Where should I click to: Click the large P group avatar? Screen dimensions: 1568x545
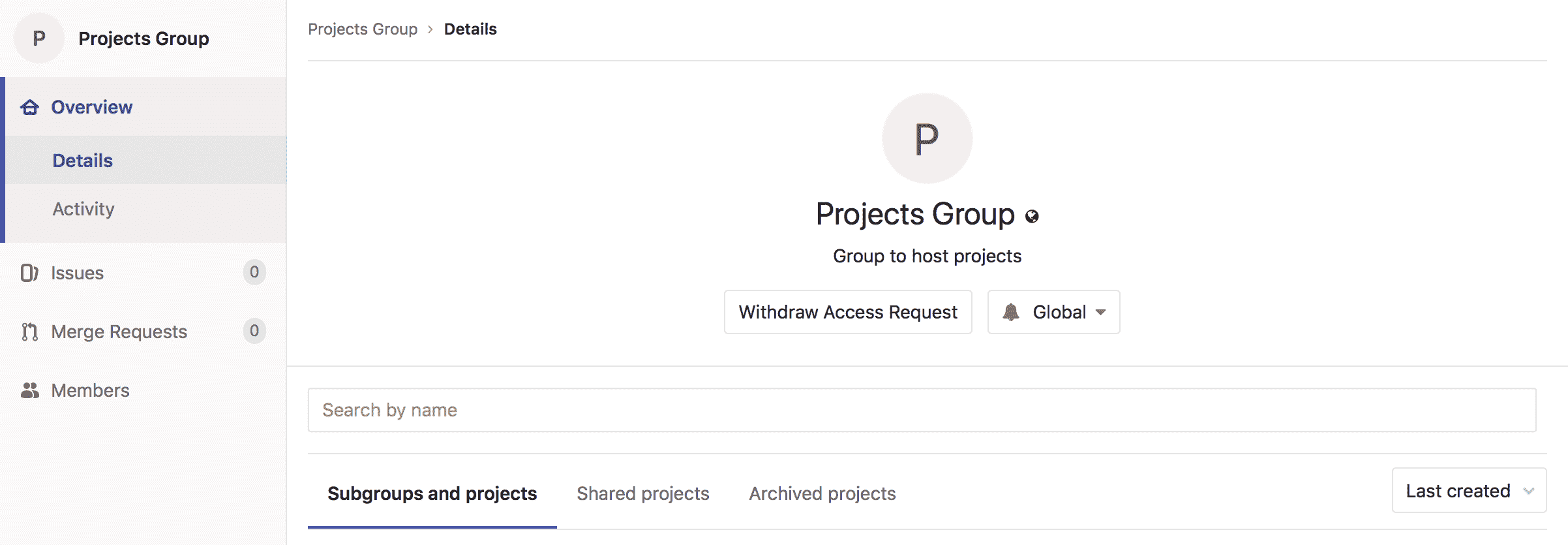pos(927,138)
